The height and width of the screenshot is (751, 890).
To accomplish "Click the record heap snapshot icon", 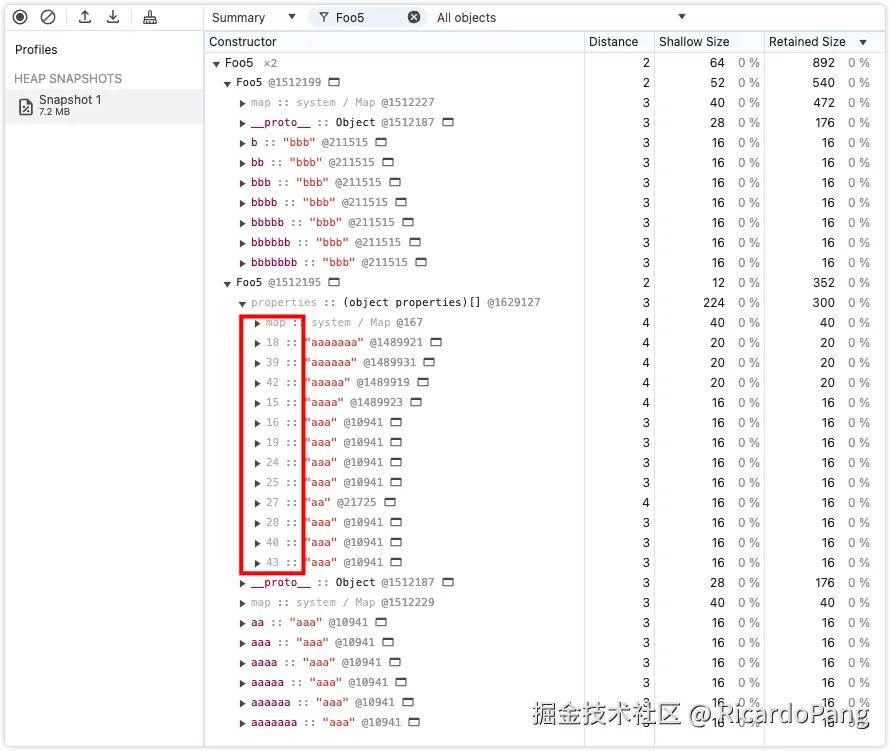I will (20, 18).
